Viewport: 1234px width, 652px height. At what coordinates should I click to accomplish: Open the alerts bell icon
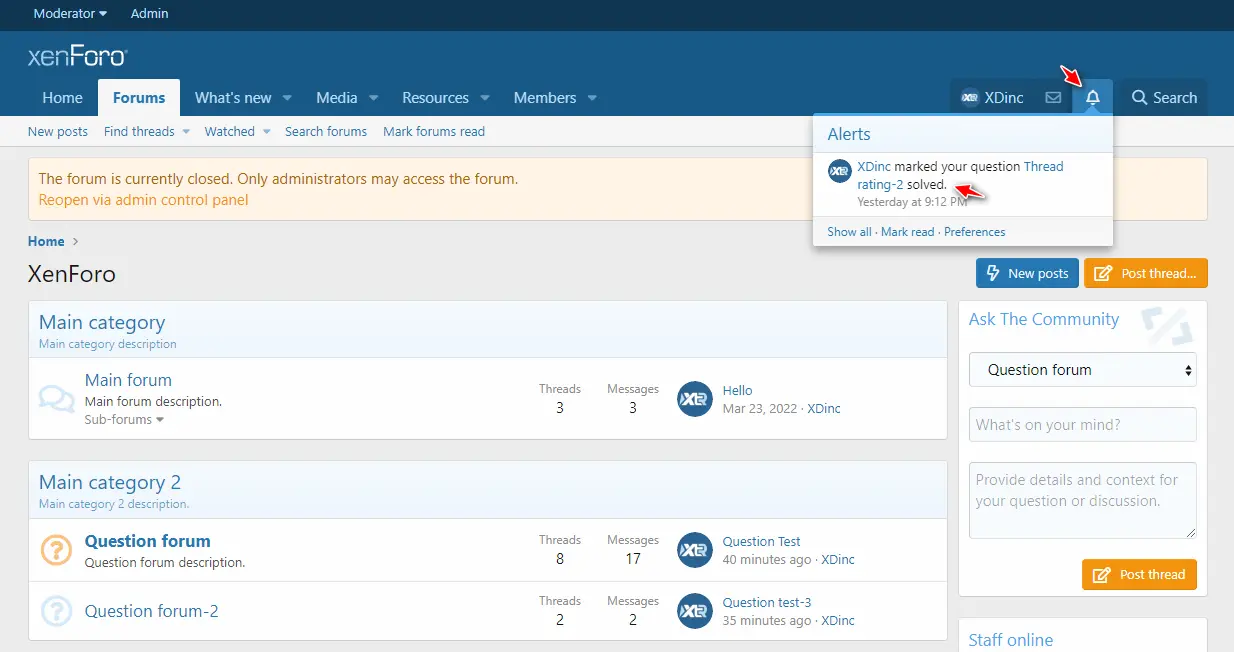point(1093,97)
